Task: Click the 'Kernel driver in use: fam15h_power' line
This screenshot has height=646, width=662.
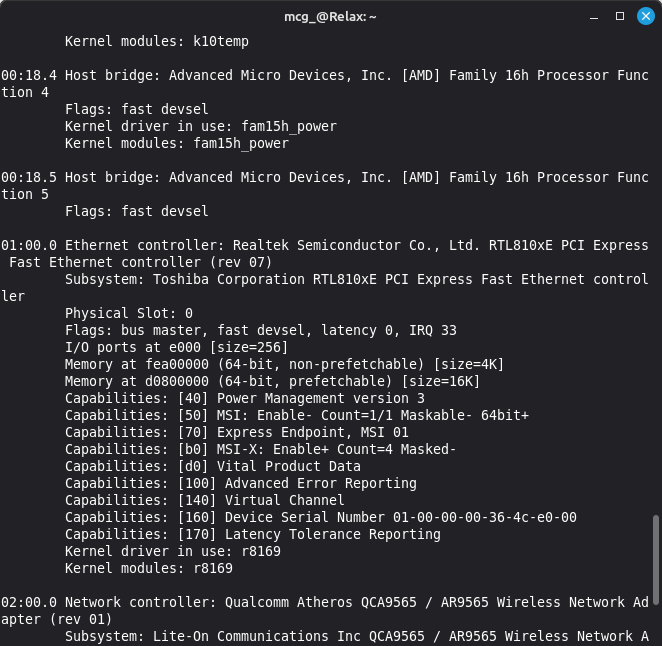Action: pyautogui.click(x=201, y=126)
